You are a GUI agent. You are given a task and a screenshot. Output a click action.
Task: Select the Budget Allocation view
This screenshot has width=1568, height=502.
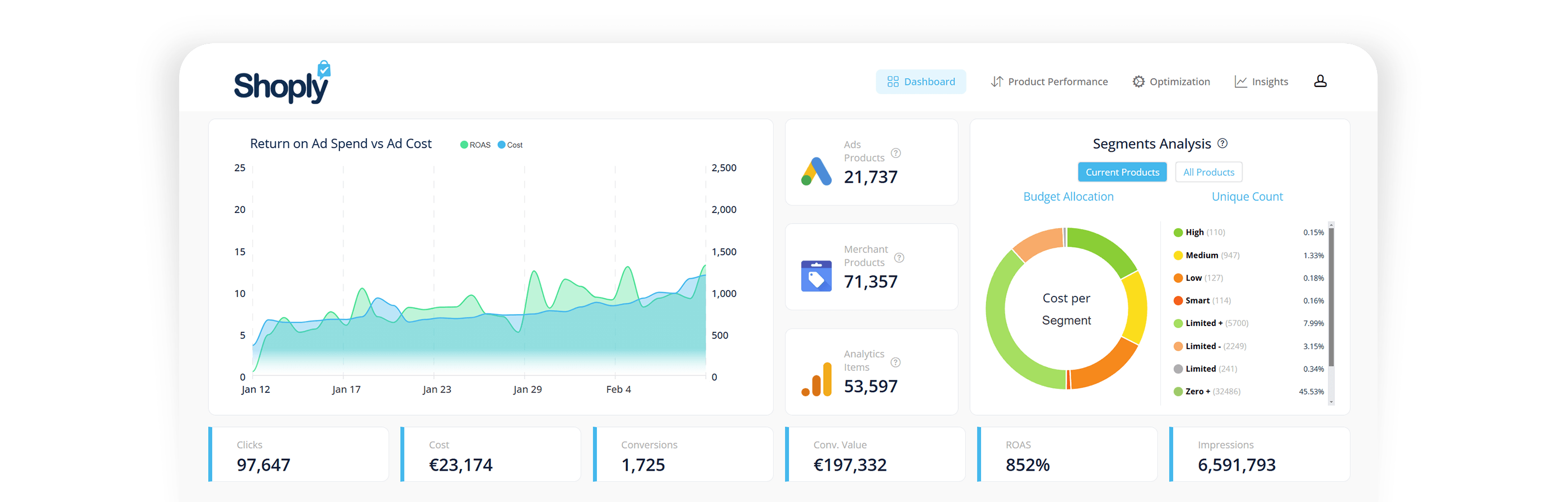pos(1068,197)
